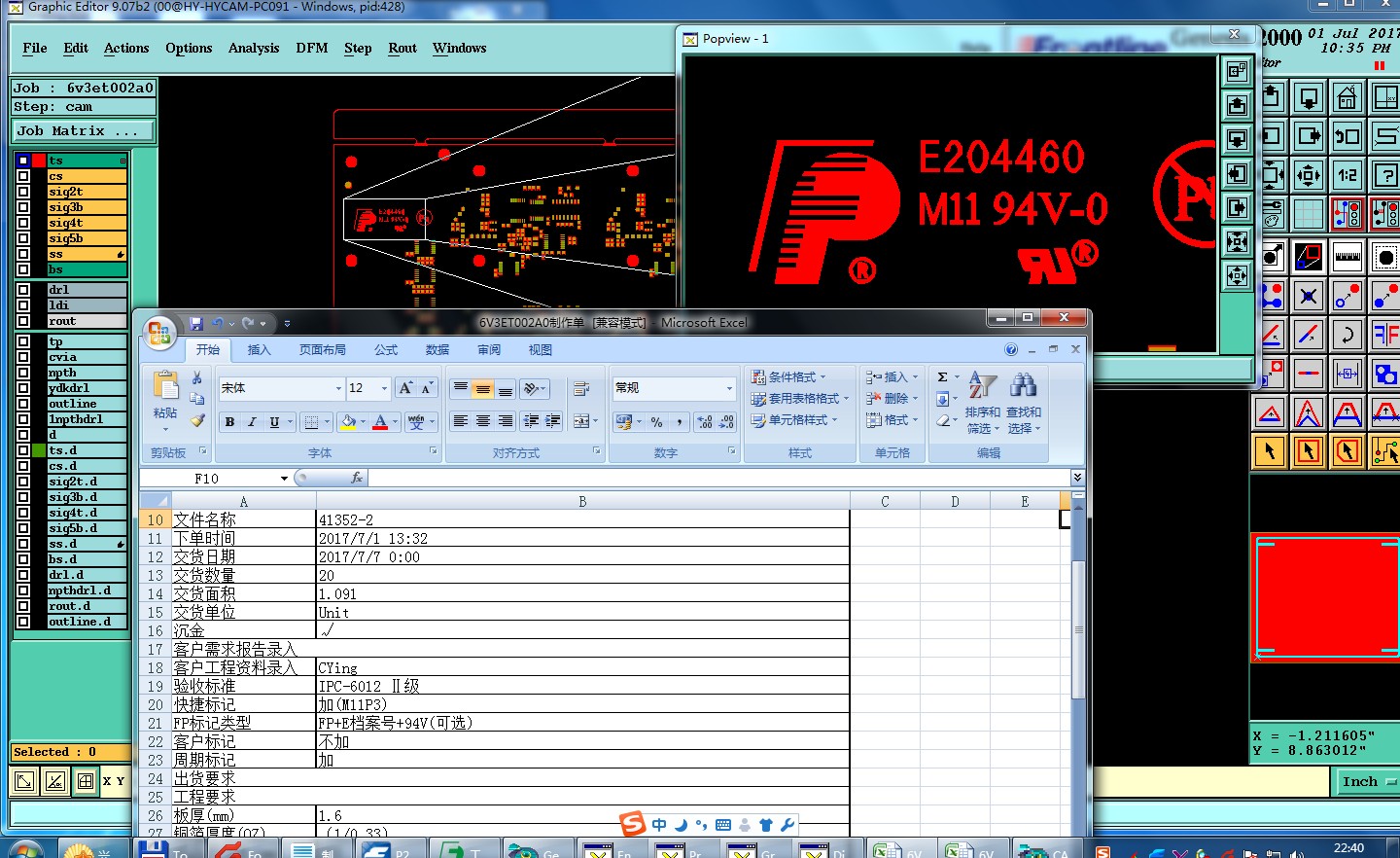The width and height of the screenshot is (1400, 858).
Task: Click 插入 insert cells button
Action: point(892,377)
